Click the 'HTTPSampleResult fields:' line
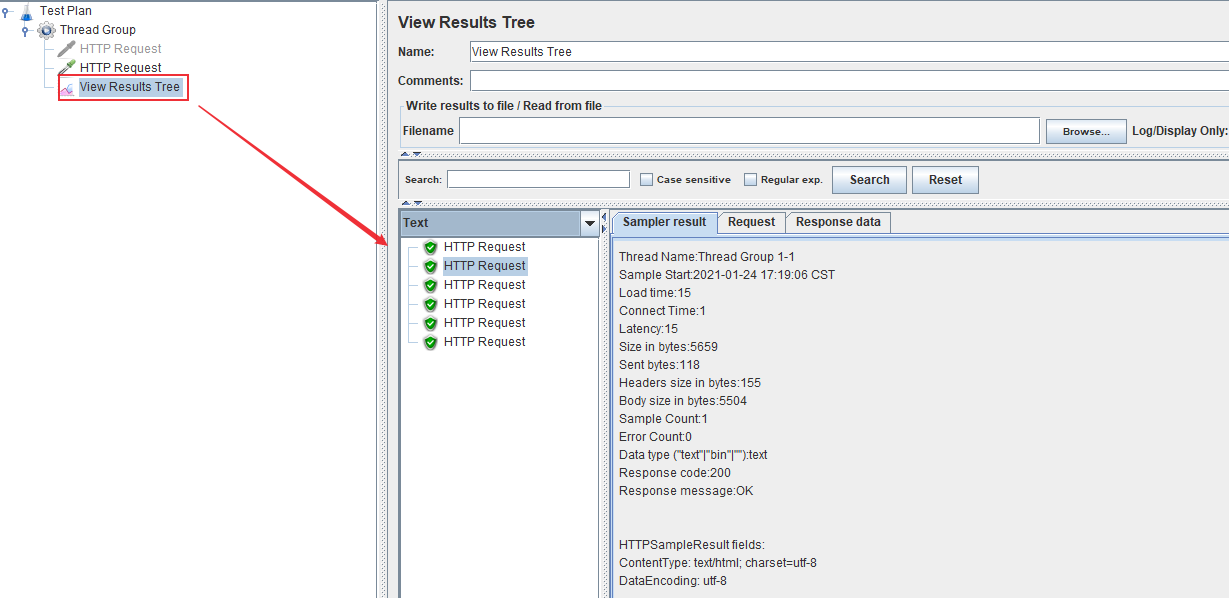This screenshot has width=1229, height=598. tap(692, 545)
